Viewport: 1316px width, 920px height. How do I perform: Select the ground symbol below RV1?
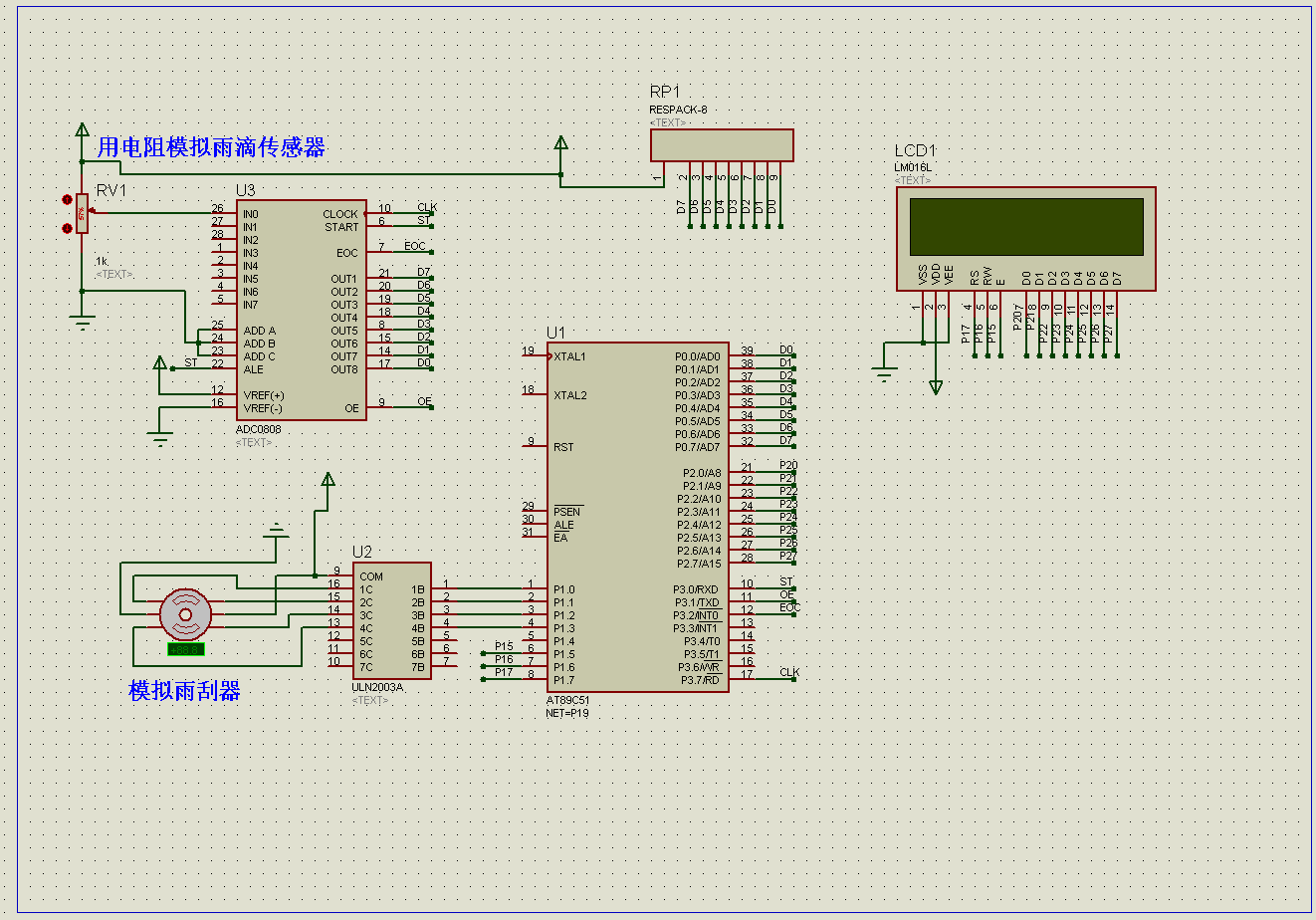coord(82,323)
